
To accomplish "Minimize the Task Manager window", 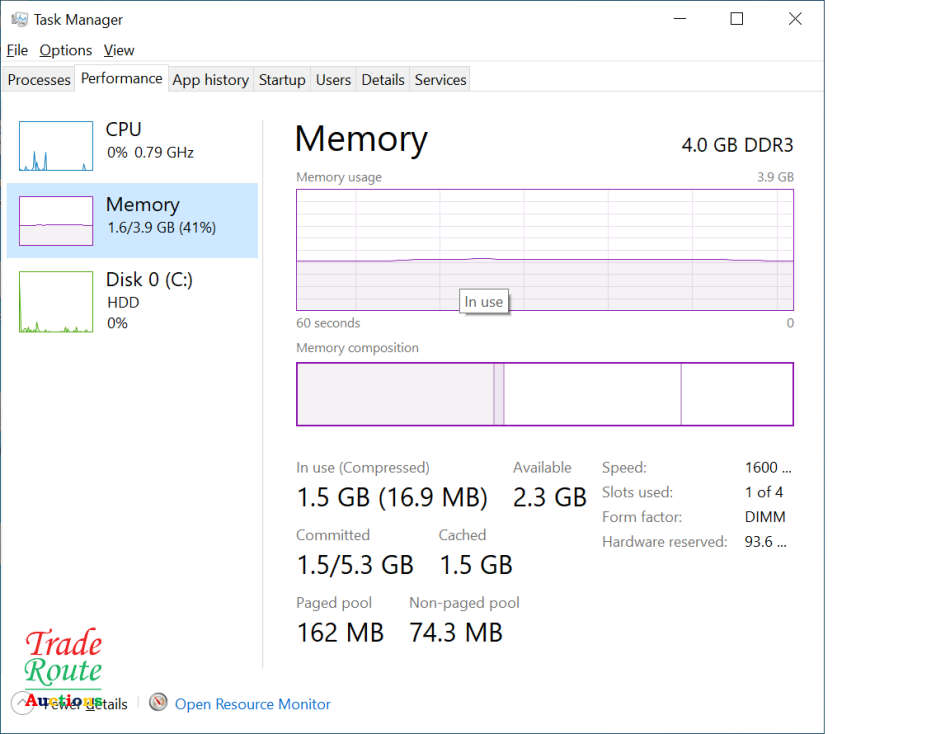I will tap(679, 19).
